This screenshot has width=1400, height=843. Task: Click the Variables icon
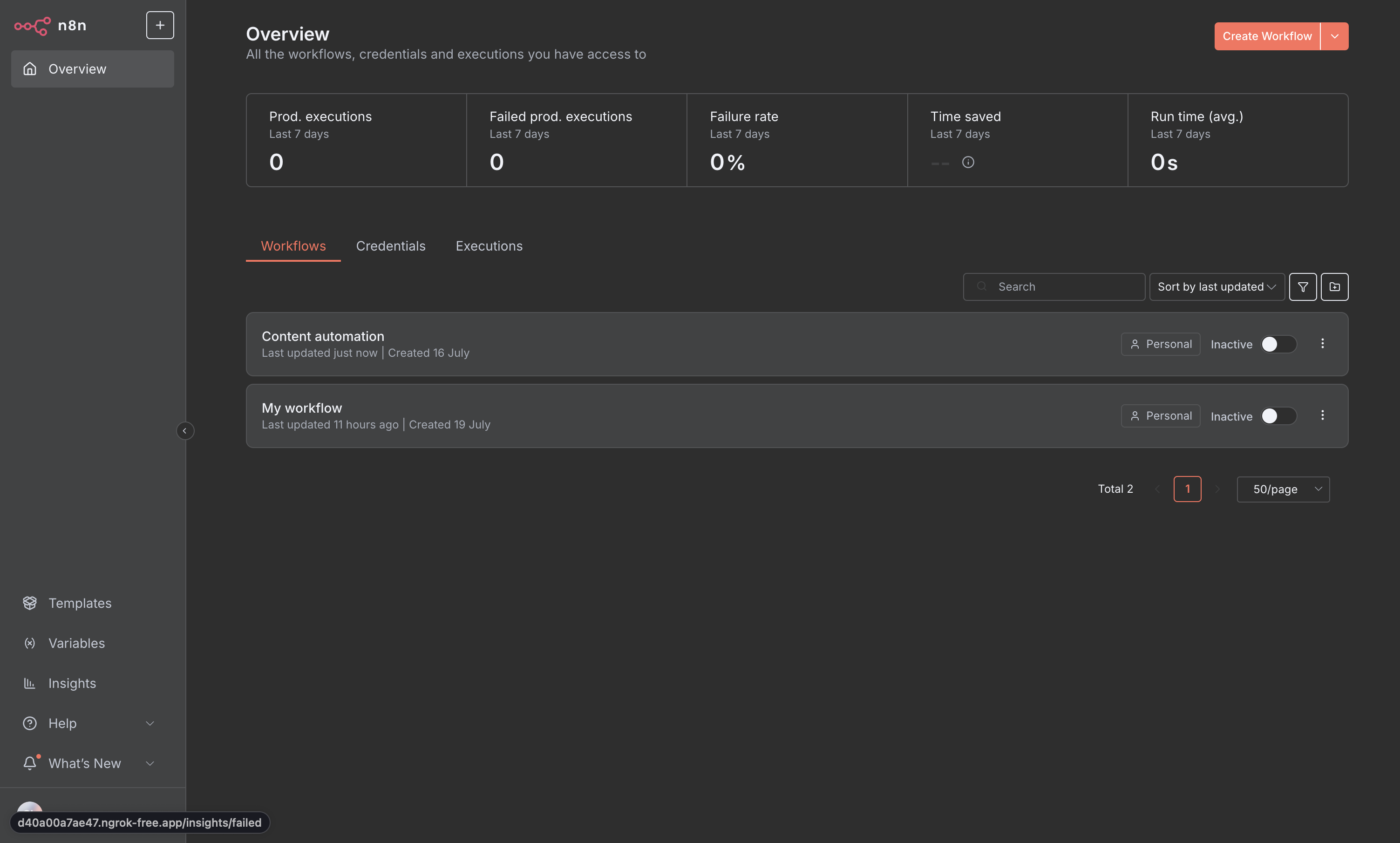point(29,643)
